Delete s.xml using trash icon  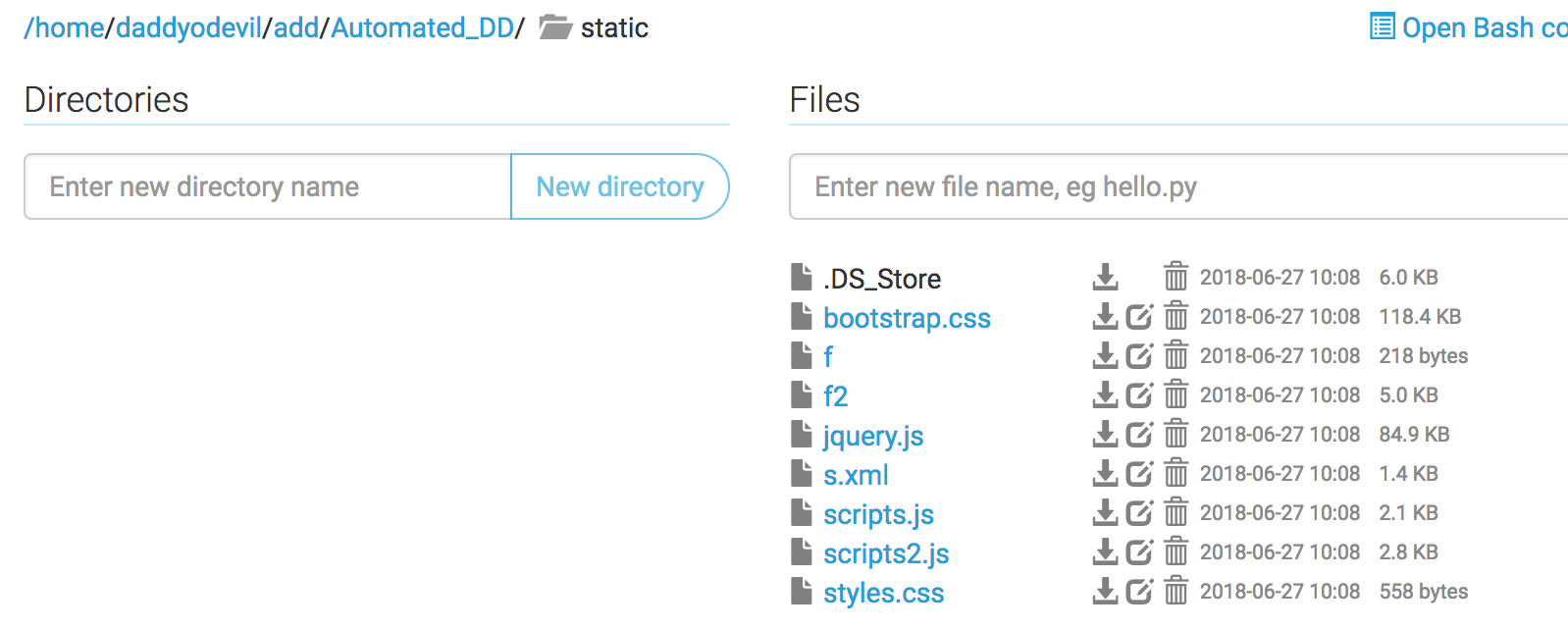pos(1176,474)
